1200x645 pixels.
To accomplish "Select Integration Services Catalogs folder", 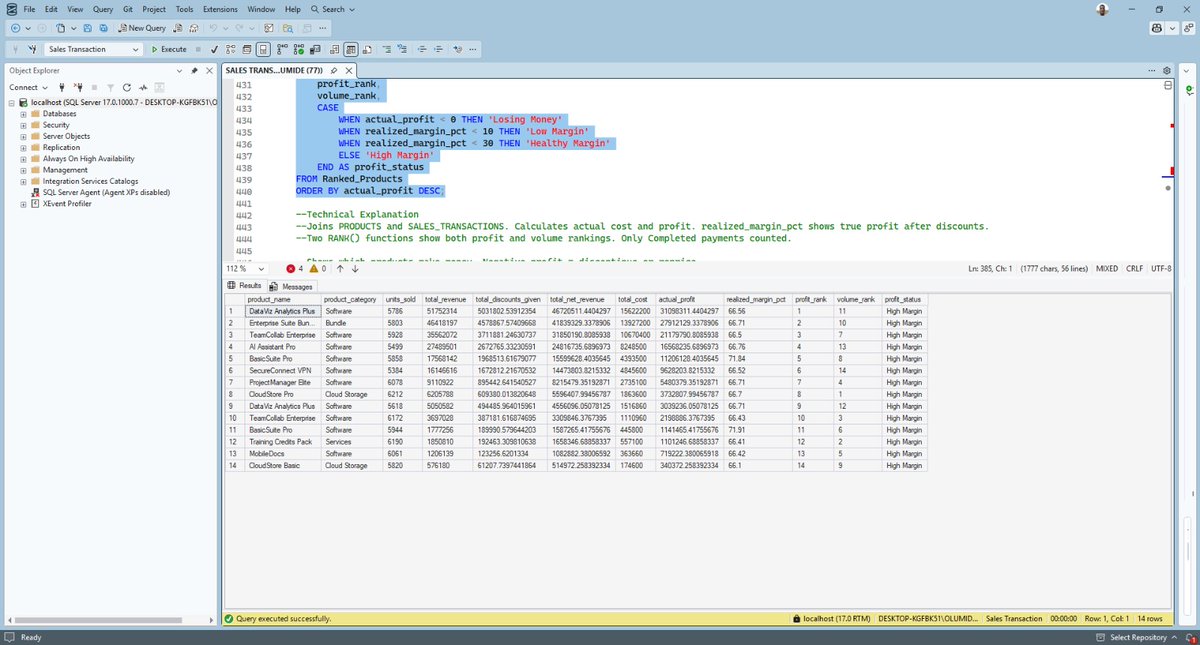I will [90, 181].
